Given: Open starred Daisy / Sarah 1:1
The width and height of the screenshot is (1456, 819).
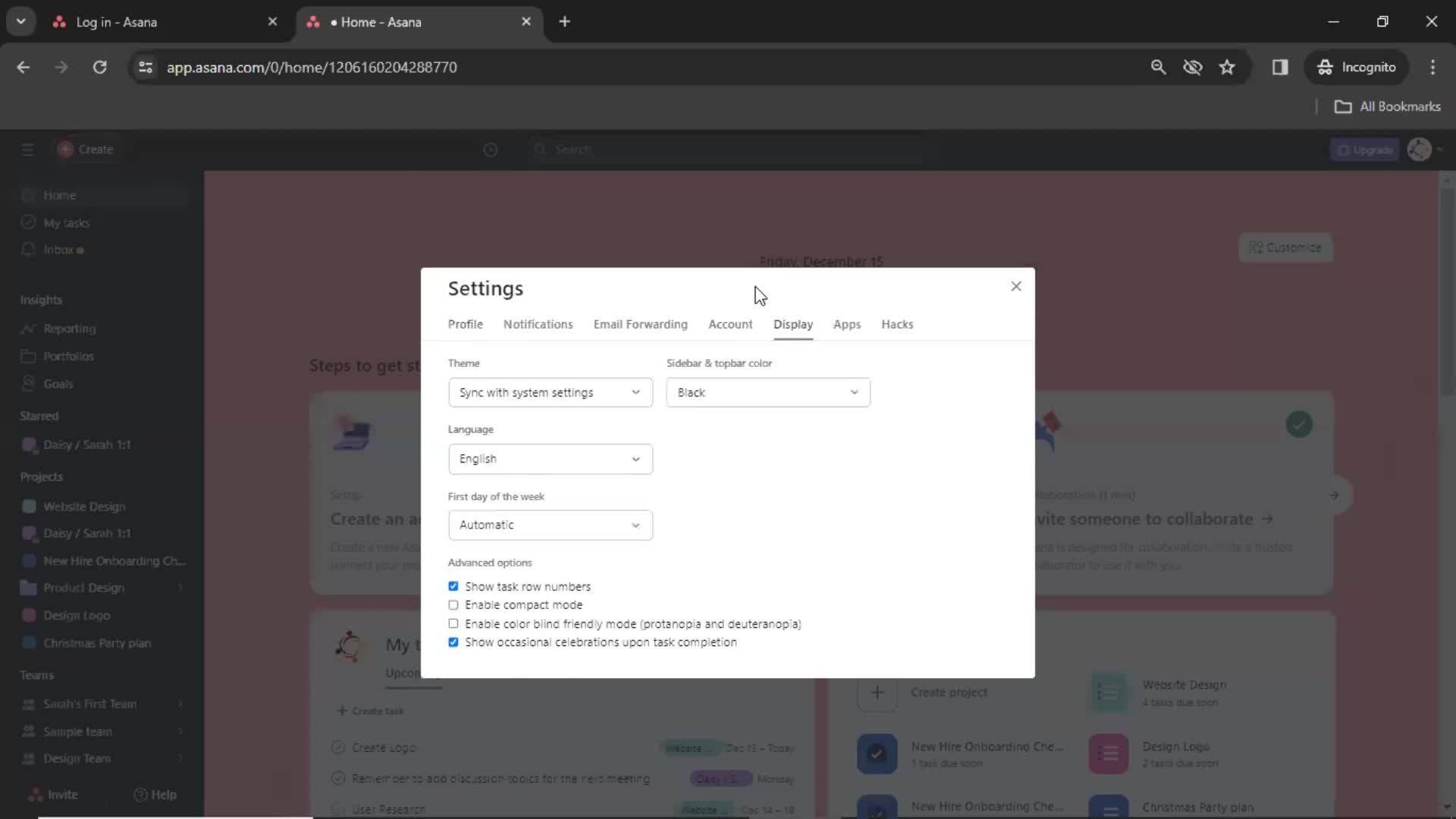Looking at the screenshot, I should pyautogui.click(x=86, y=444).
